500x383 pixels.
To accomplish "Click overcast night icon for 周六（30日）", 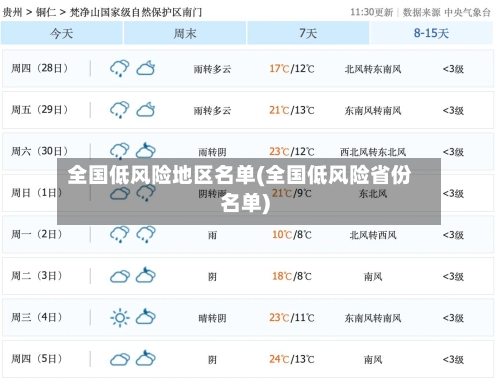I will coord(146,150).
